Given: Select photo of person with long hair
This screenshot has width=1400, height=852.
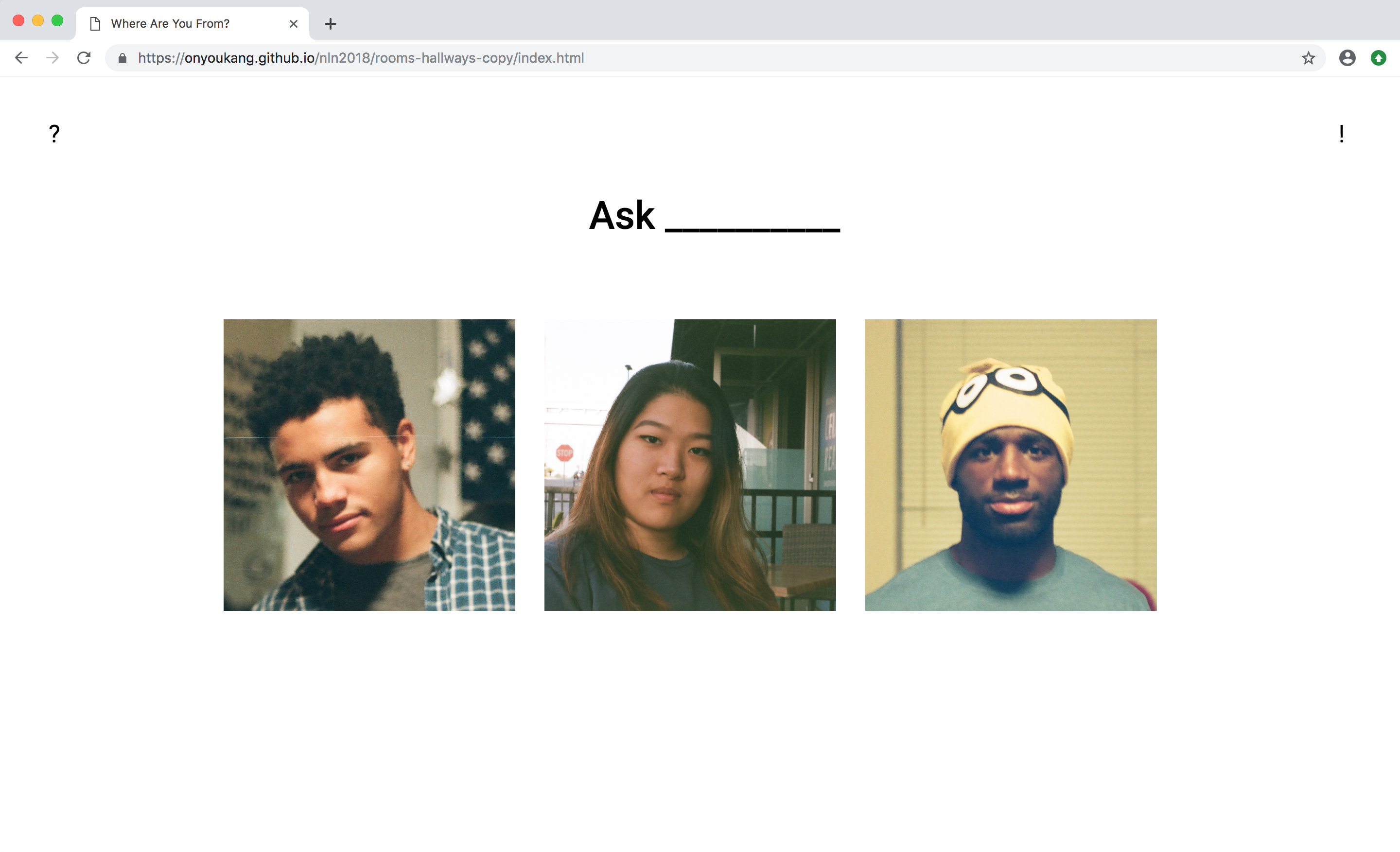Looking at the screenshot, I should pos(690,465).
